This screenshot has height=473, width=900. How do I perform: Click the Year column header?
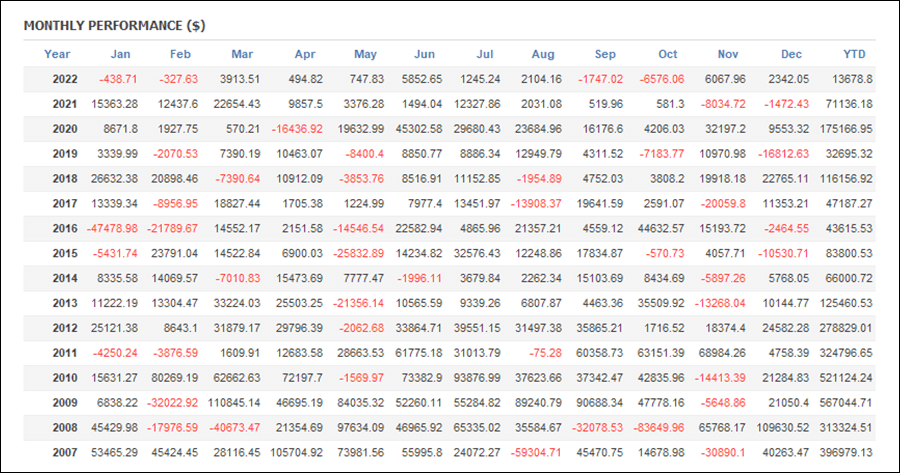coord(57,54)
